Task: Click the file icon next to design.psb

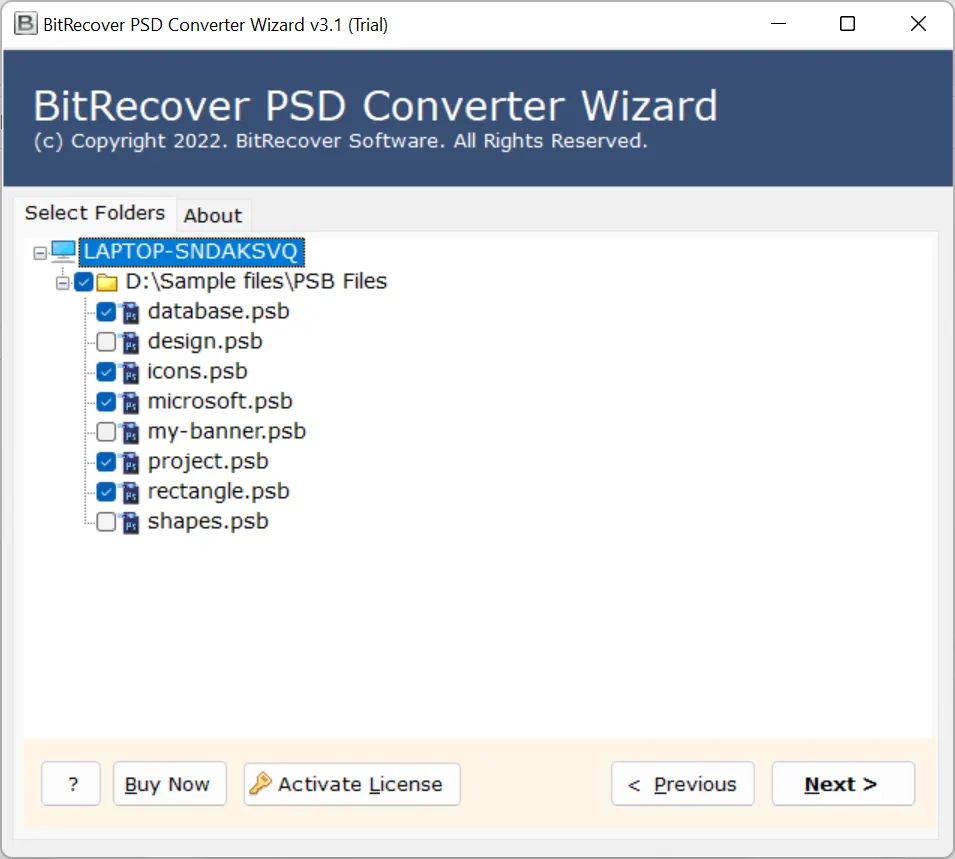Action: coord(130,342)
